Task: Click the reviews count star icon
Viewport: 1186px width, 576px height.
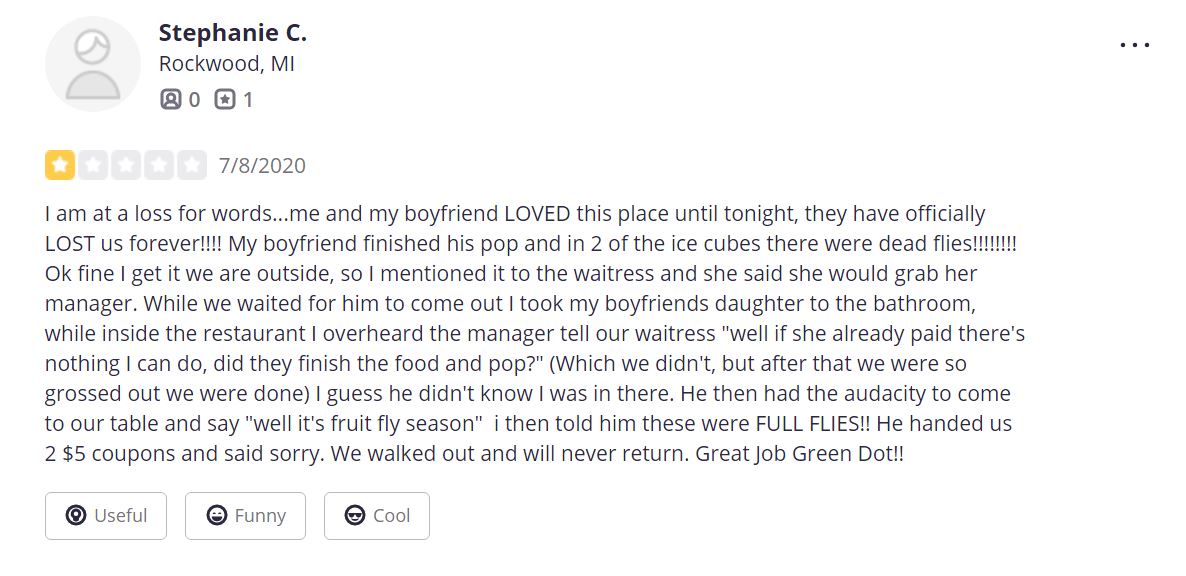Action: tap(225, 99)
